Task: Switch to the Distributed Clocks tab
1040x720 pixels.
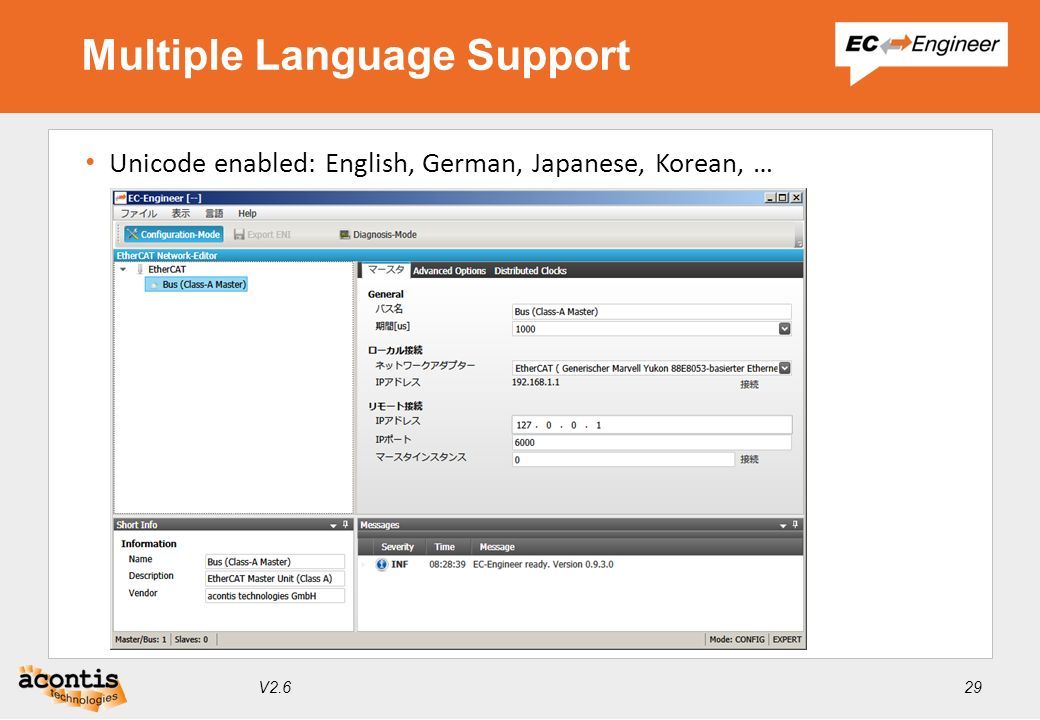Action: [530, 270]
